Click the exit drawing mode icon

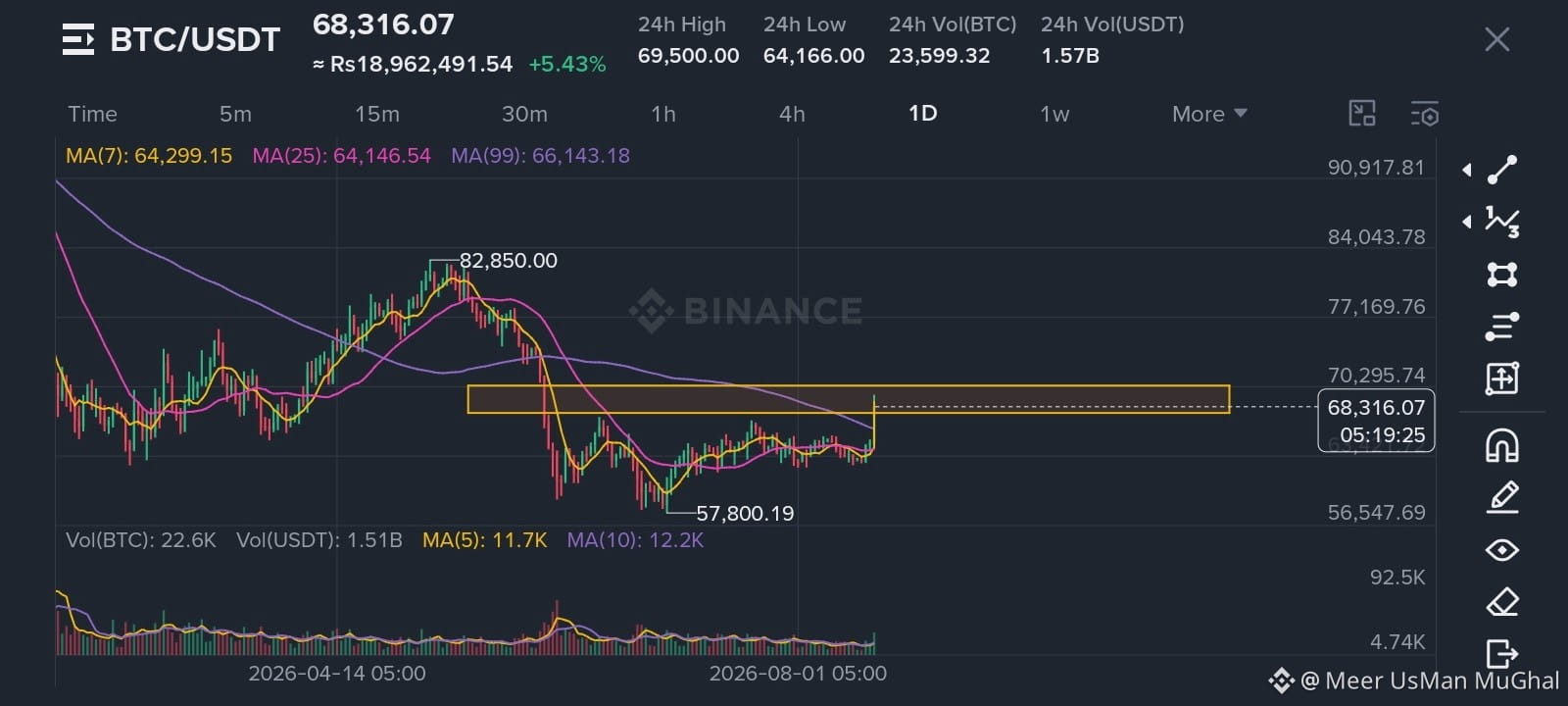coord(1502,652)
